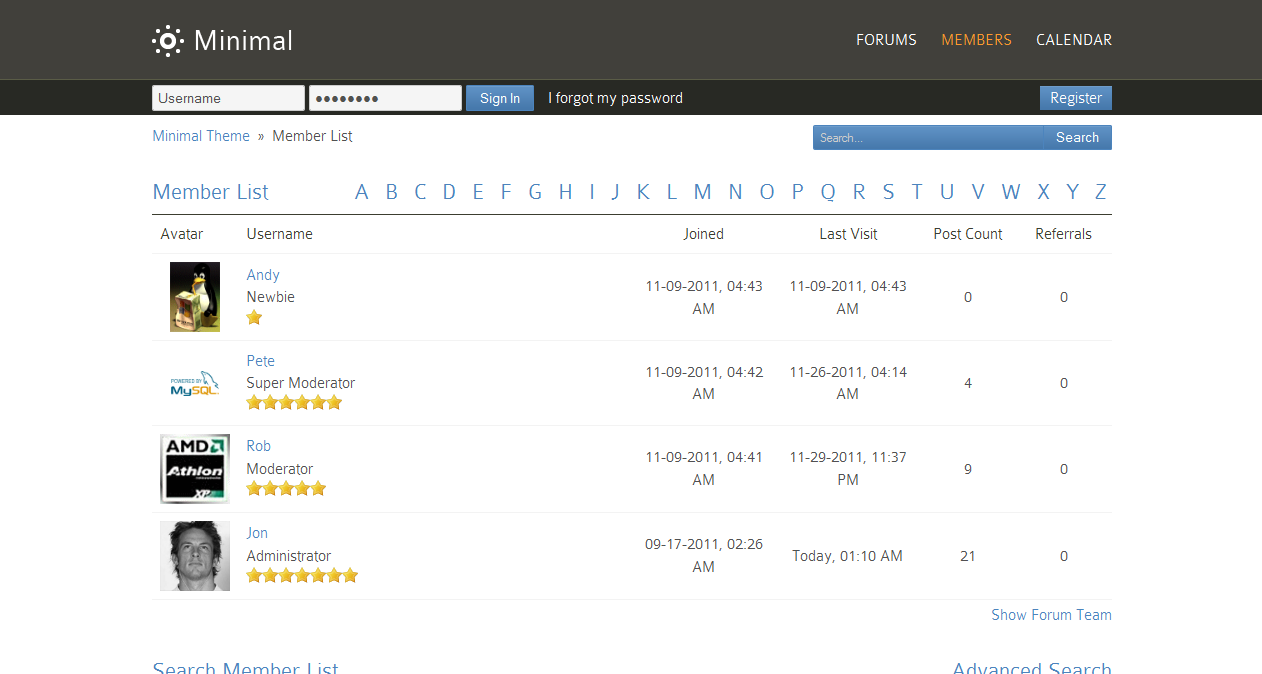Click the blue Search button

pos(1077,138)
